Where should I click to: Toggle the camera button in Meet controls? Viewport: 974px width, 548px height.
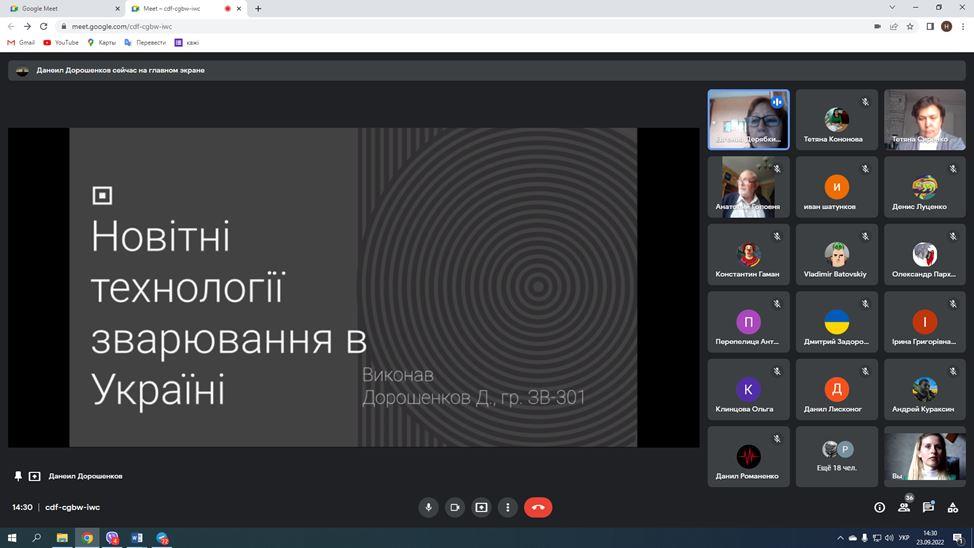point(455,508)
